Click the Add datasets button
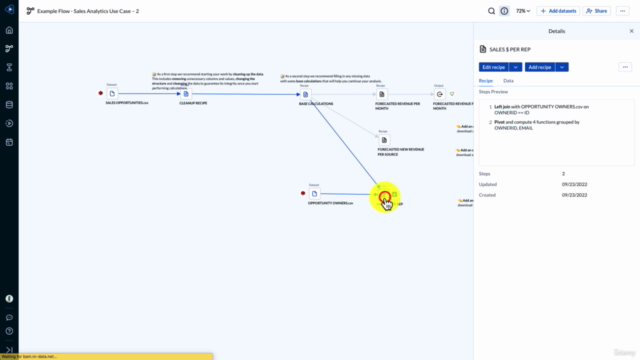This screenshot has width=640, height=360. (558, 11)
